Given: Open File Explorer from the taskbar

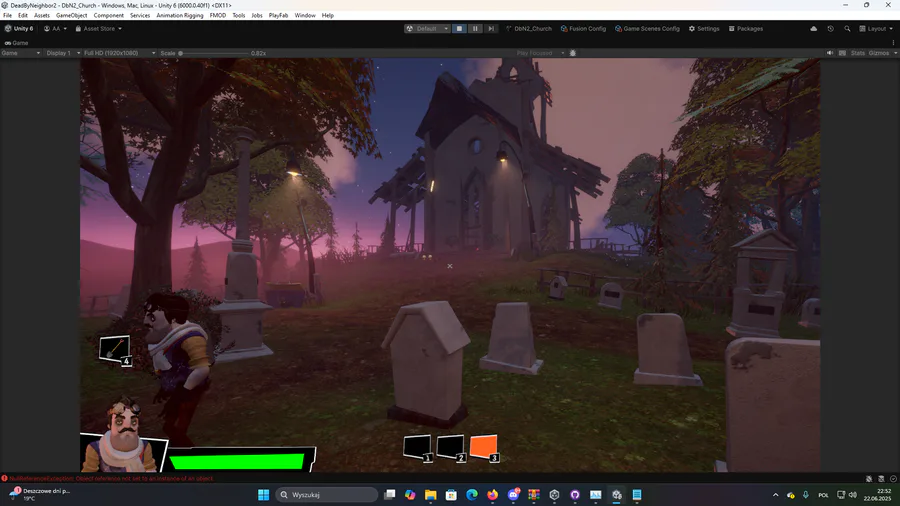Looking at the screenshot, I should coord(430,495).
